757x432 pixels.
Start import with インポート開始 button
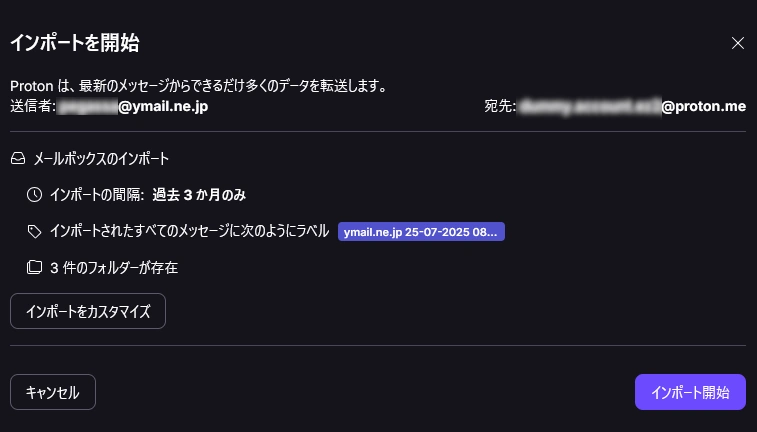(690, 392)
